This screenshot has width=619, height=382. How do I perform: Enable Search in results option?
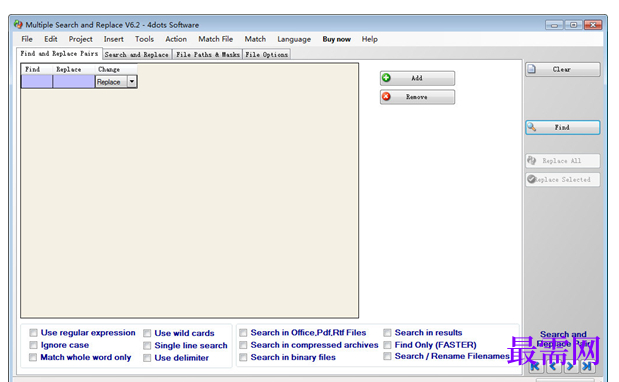point(387,333)
